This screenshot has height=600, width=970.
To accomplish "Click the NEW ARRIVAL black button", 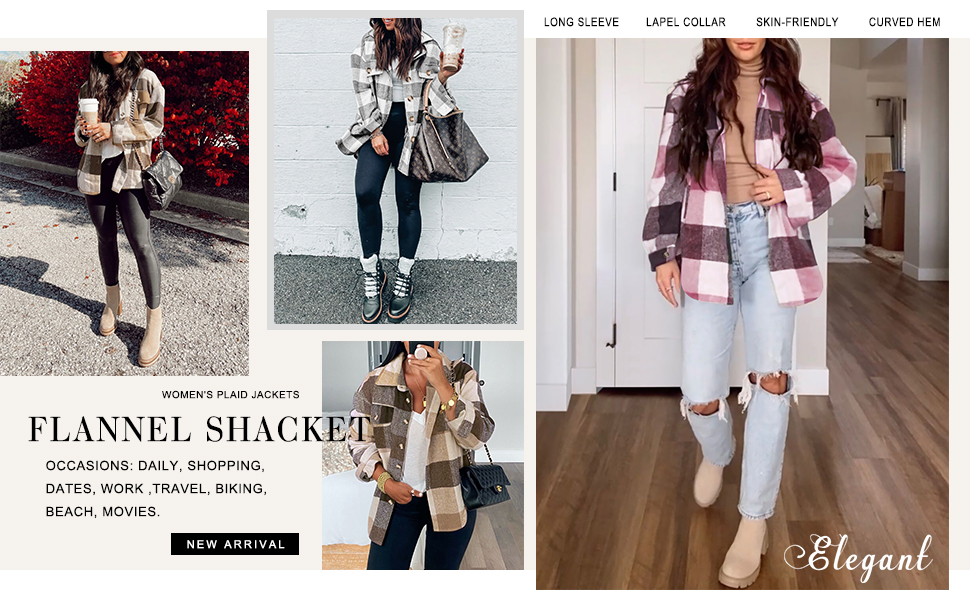I will click(235, 544).
